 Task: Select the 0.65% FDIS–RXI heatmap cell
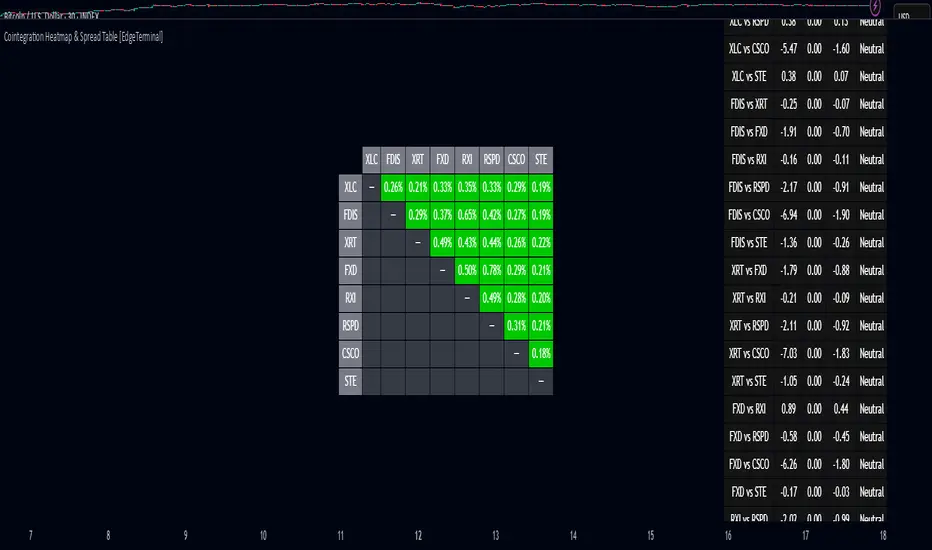click(x=467, y=213)
